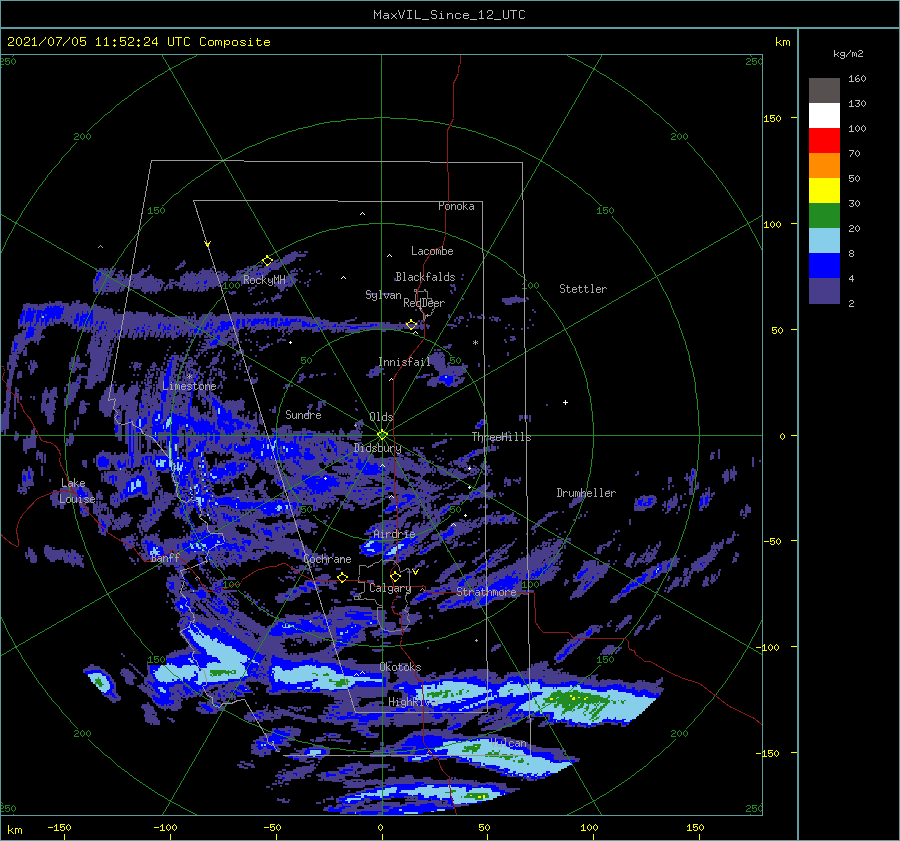The image size is (900, 841).
Task: Click the Limestone label
Action: pyautogui.click(x=189, y=386)
